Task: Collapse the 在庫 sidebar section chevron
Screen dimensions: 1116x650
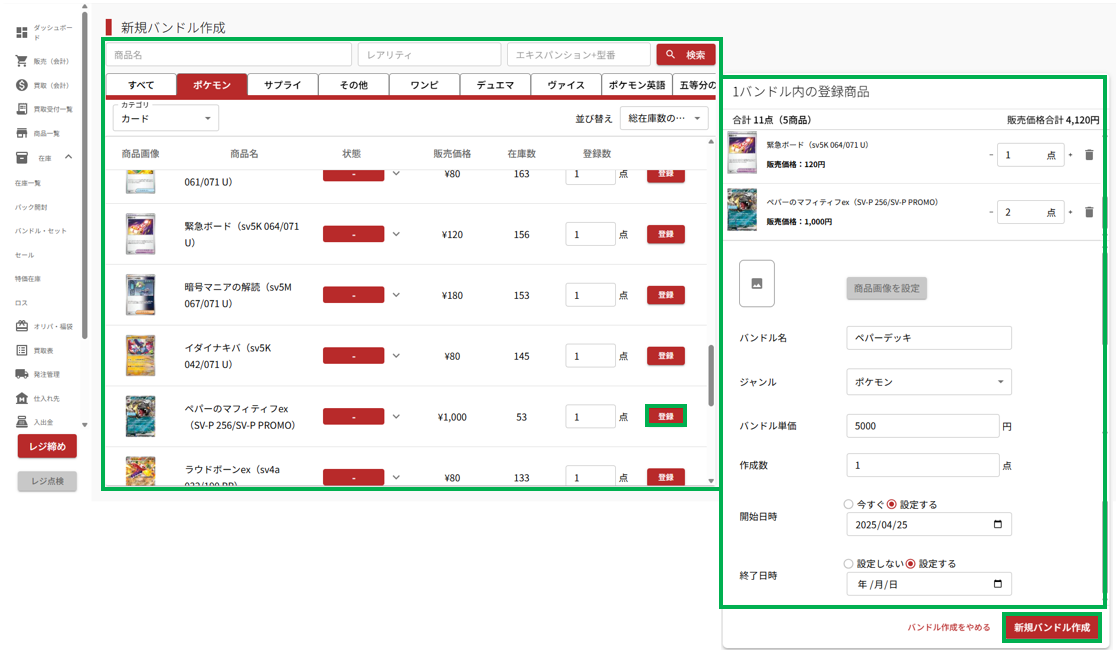Action: click(68, 157)
